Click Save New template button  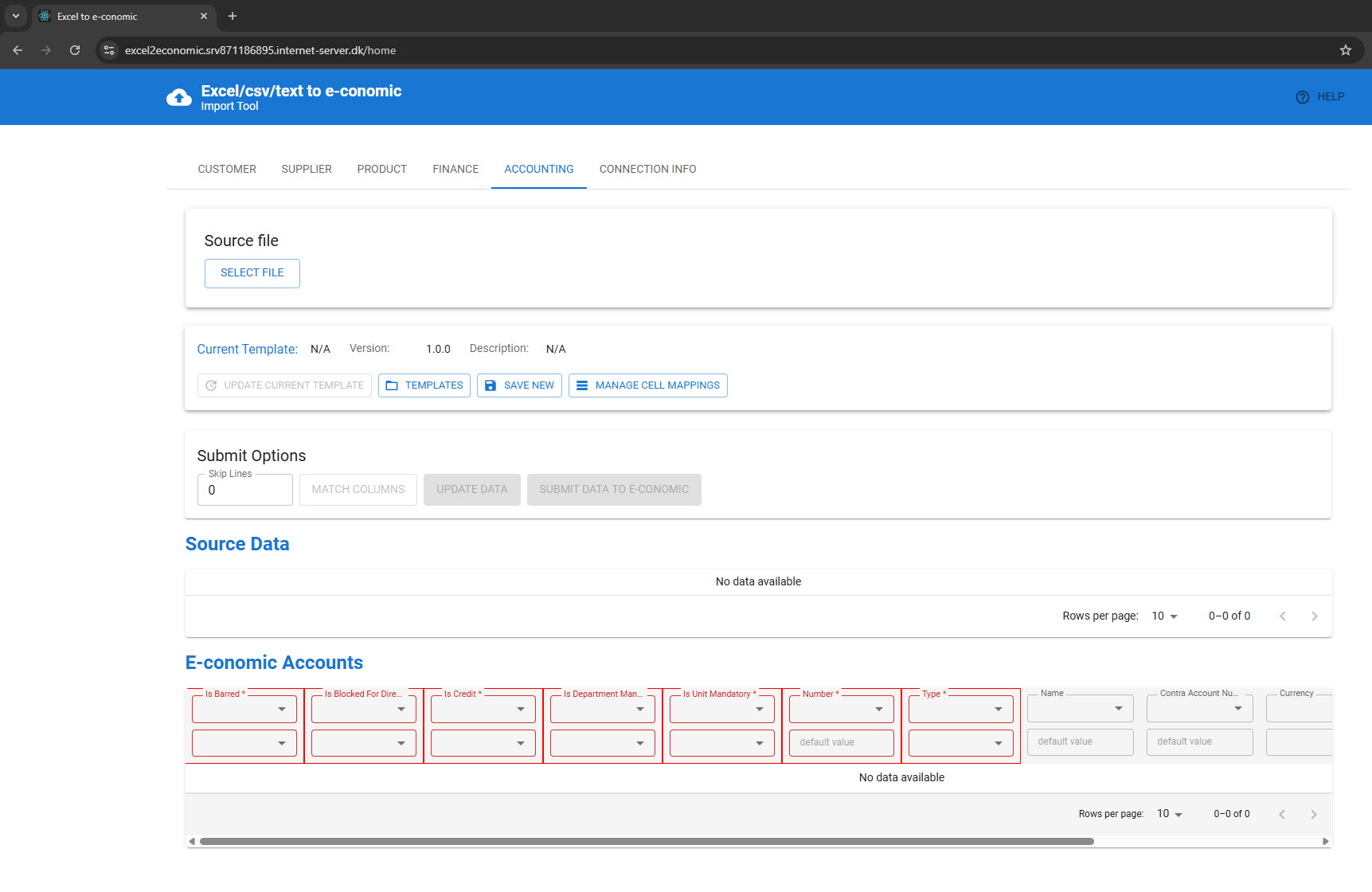(520, 385)
